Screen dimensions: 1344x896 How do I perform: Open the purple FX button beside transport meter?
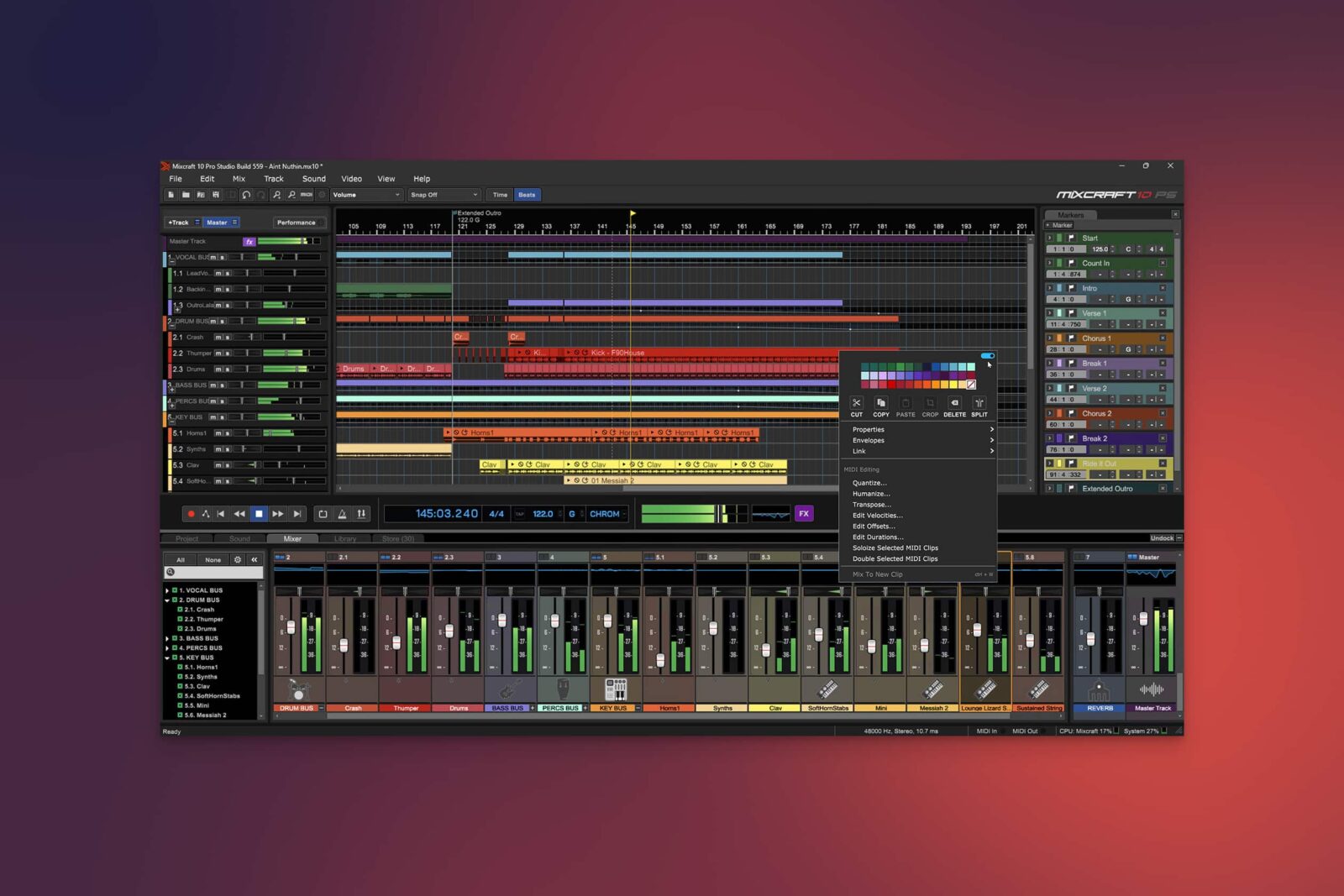[804, 514]
